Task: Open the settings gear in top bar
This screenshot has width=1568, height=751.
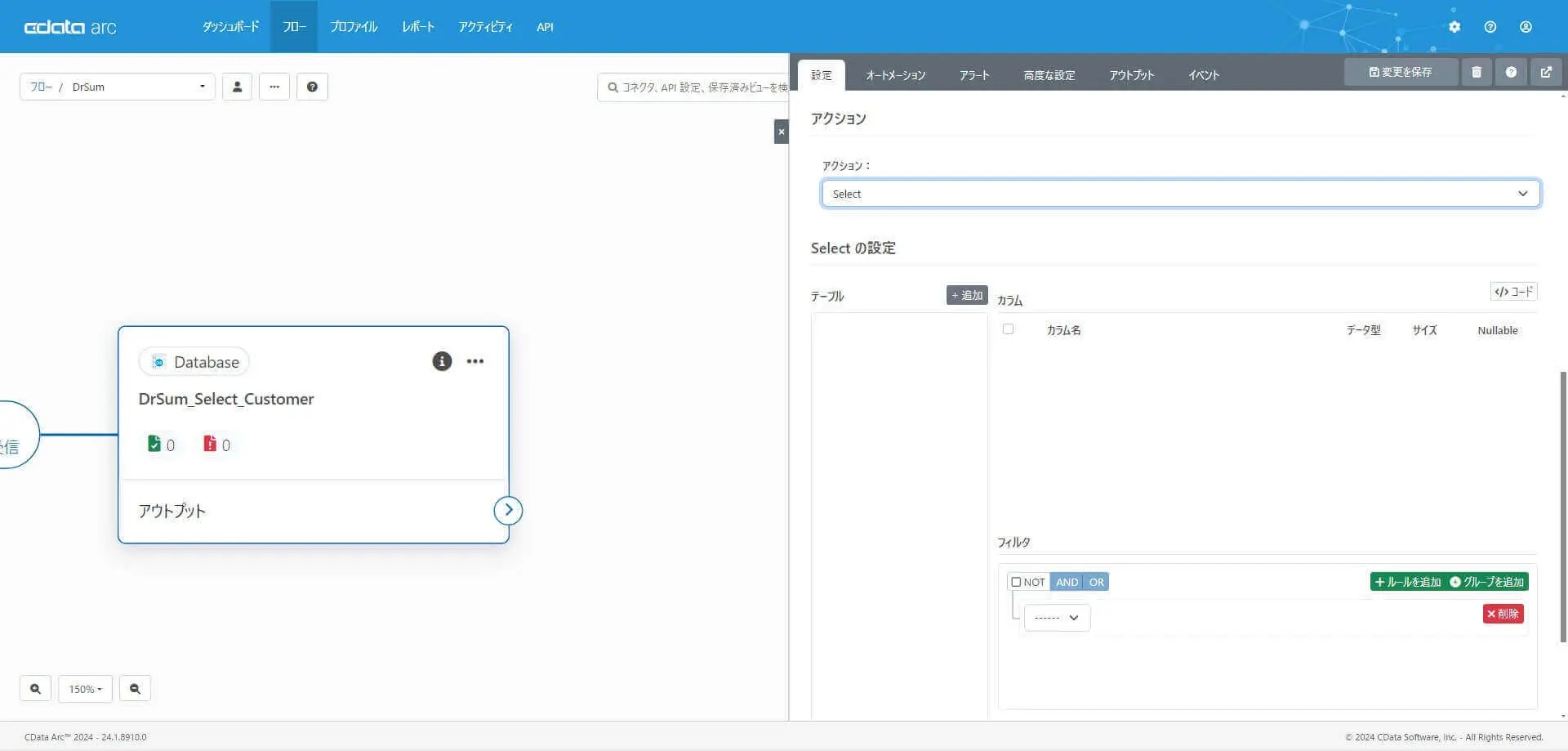Action: pos(1454,27)
